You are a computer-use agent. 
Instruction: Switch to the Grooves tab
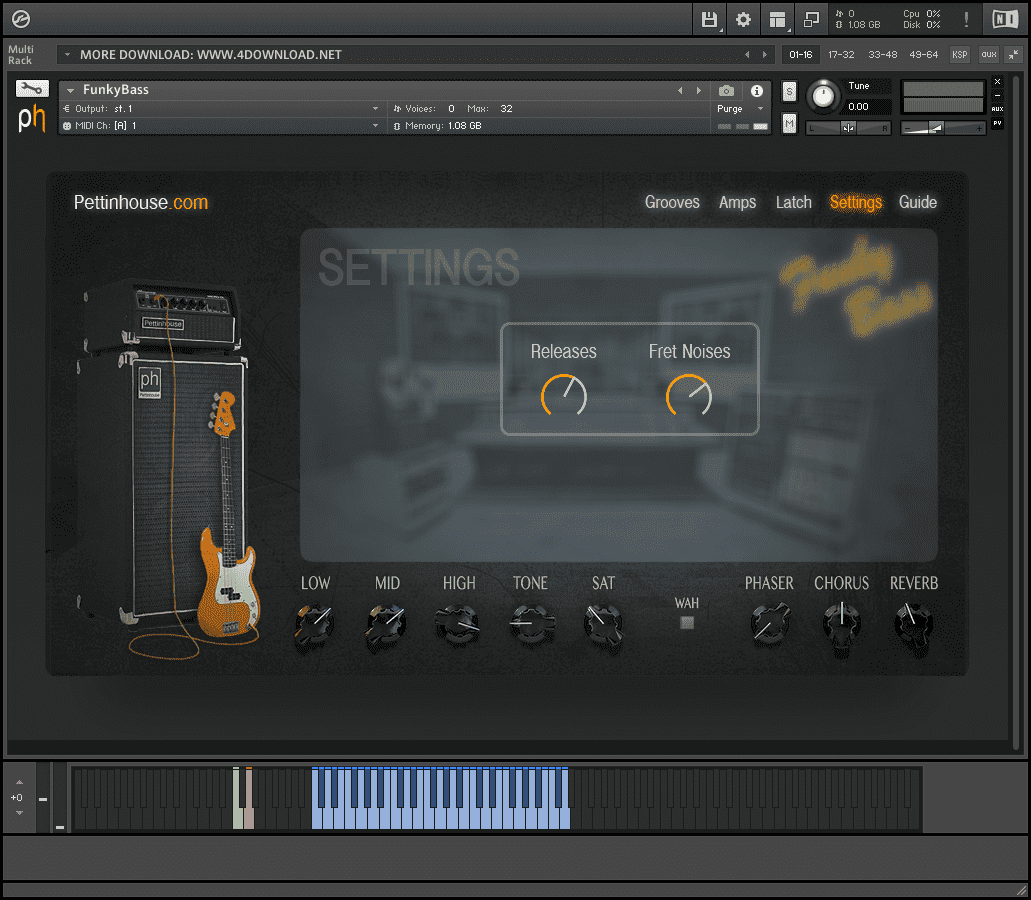(x=672, y=202)
